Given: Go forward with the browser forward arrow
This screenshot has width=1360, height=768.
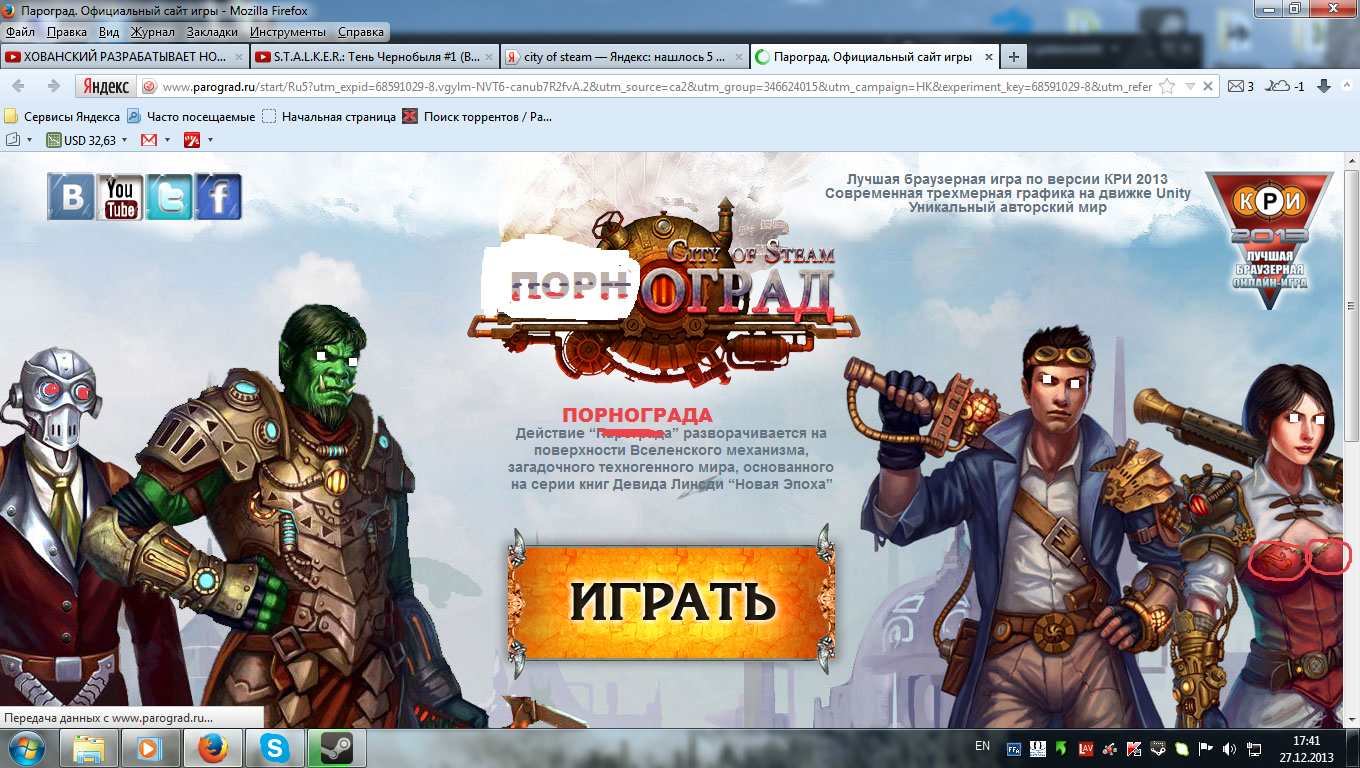Looking at the screenshot, I should (x=53, y=86).
